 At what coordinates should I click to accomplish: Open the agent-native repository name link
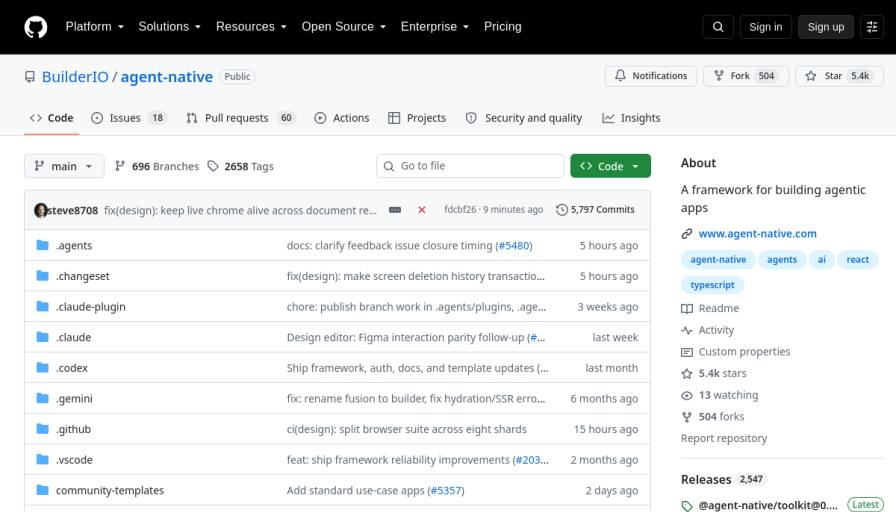coord(166,77)
